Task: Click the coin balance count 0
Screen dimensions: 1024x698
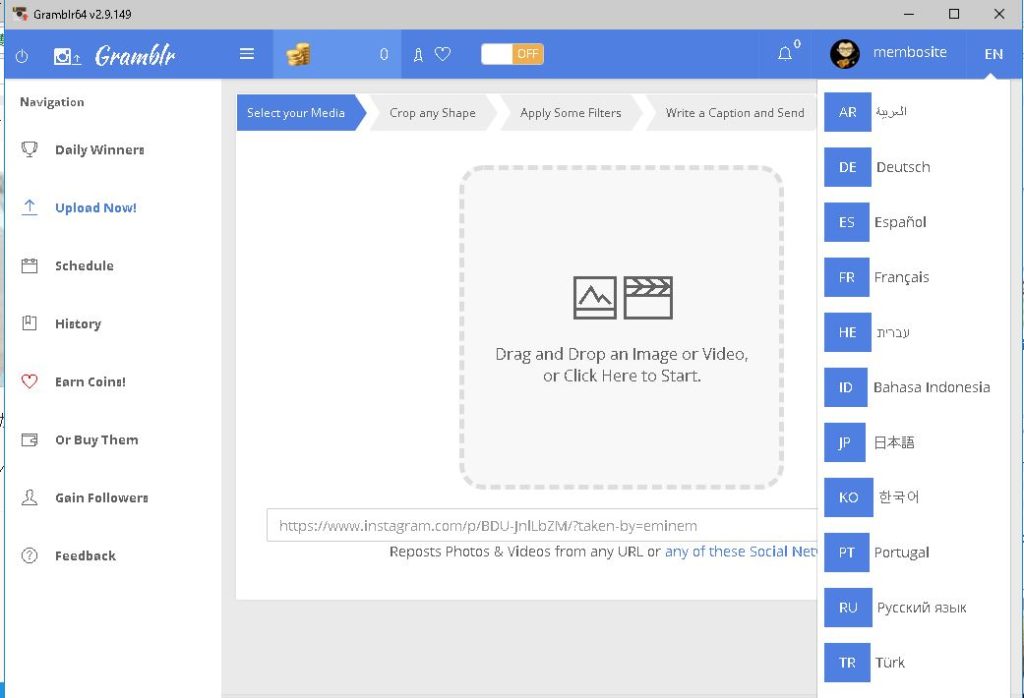Action: (x=384, y=55)
